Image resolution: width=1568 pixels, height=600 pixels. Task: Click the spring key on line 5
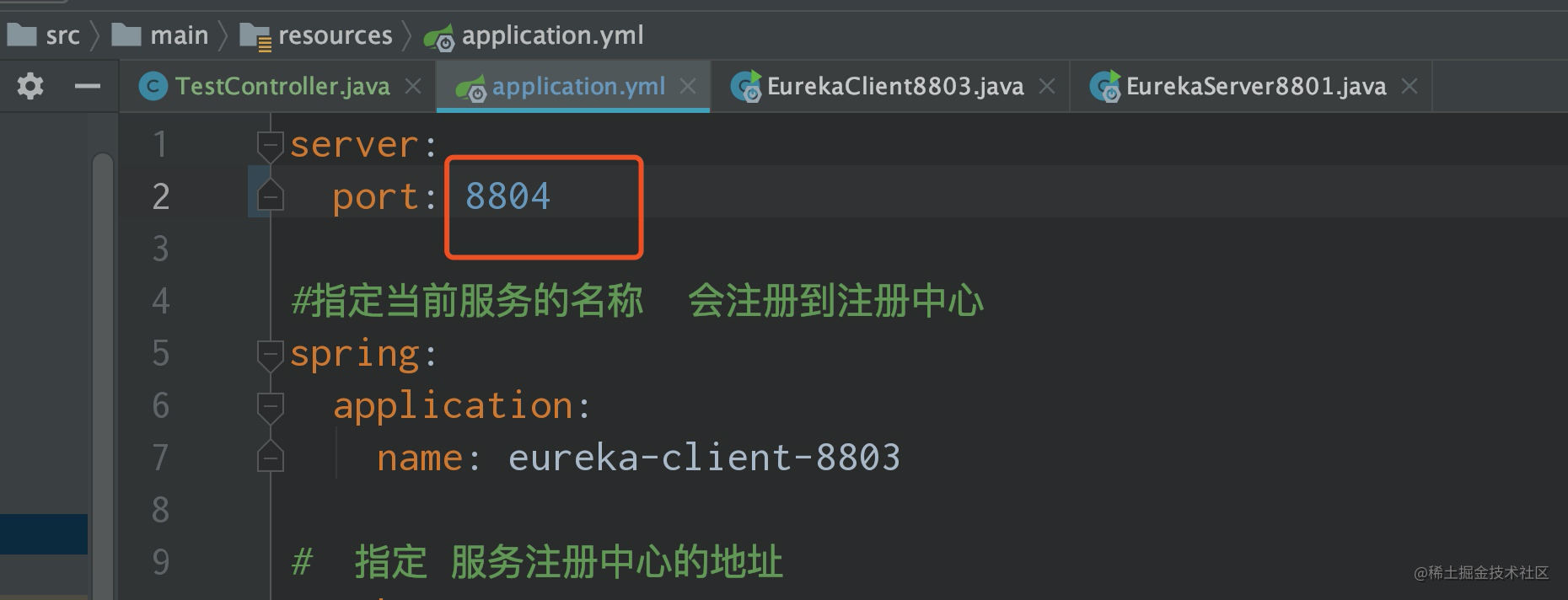click(354, 355)
